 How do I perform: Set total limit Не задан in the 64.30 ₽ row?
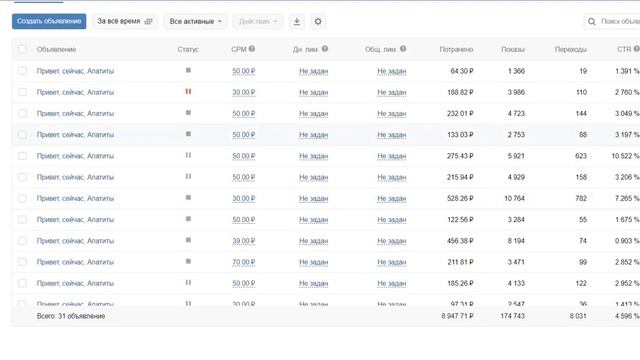pyautogui.click(x=391, y=71)
